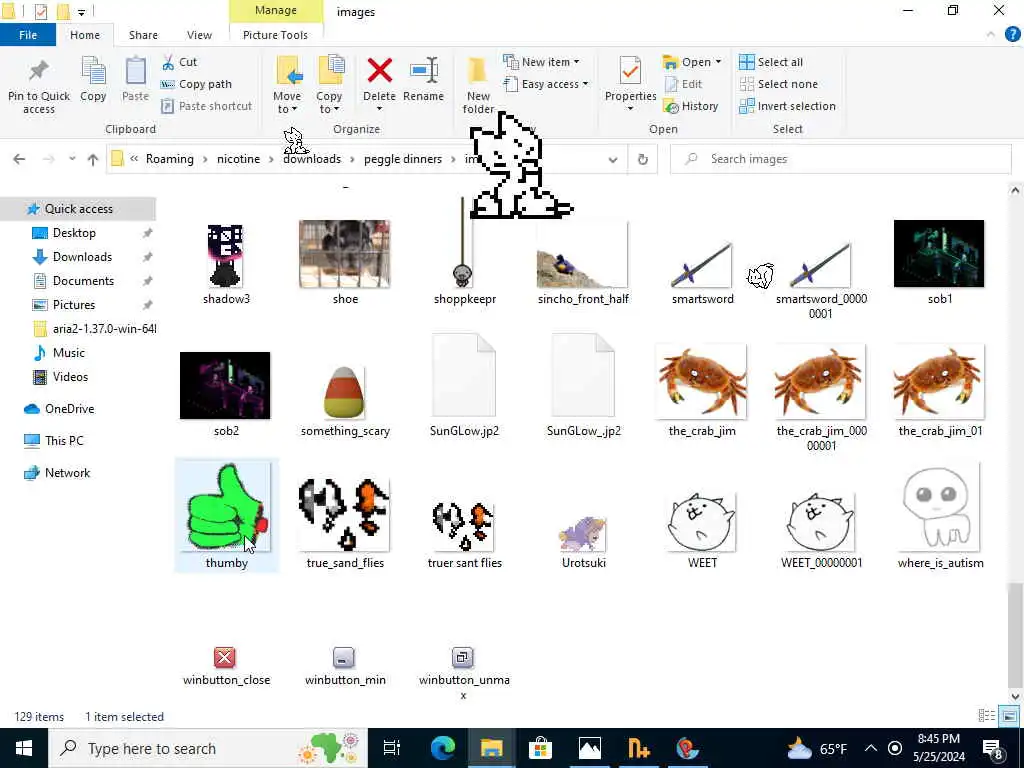The height and width of the screenshot is (768, 1024).
Task: Refresh the images folder
Action: [x=643, y=159]
